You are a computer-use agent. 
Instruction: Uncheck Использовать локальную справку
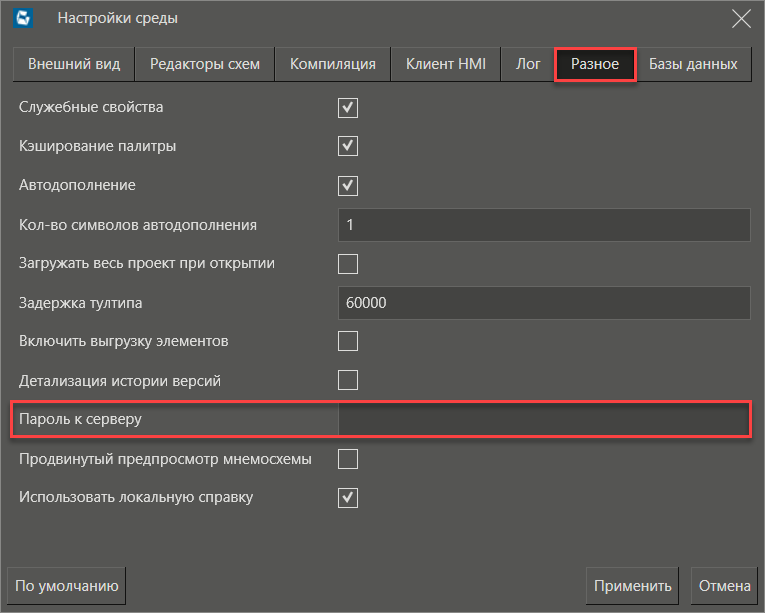pos(348,498)
